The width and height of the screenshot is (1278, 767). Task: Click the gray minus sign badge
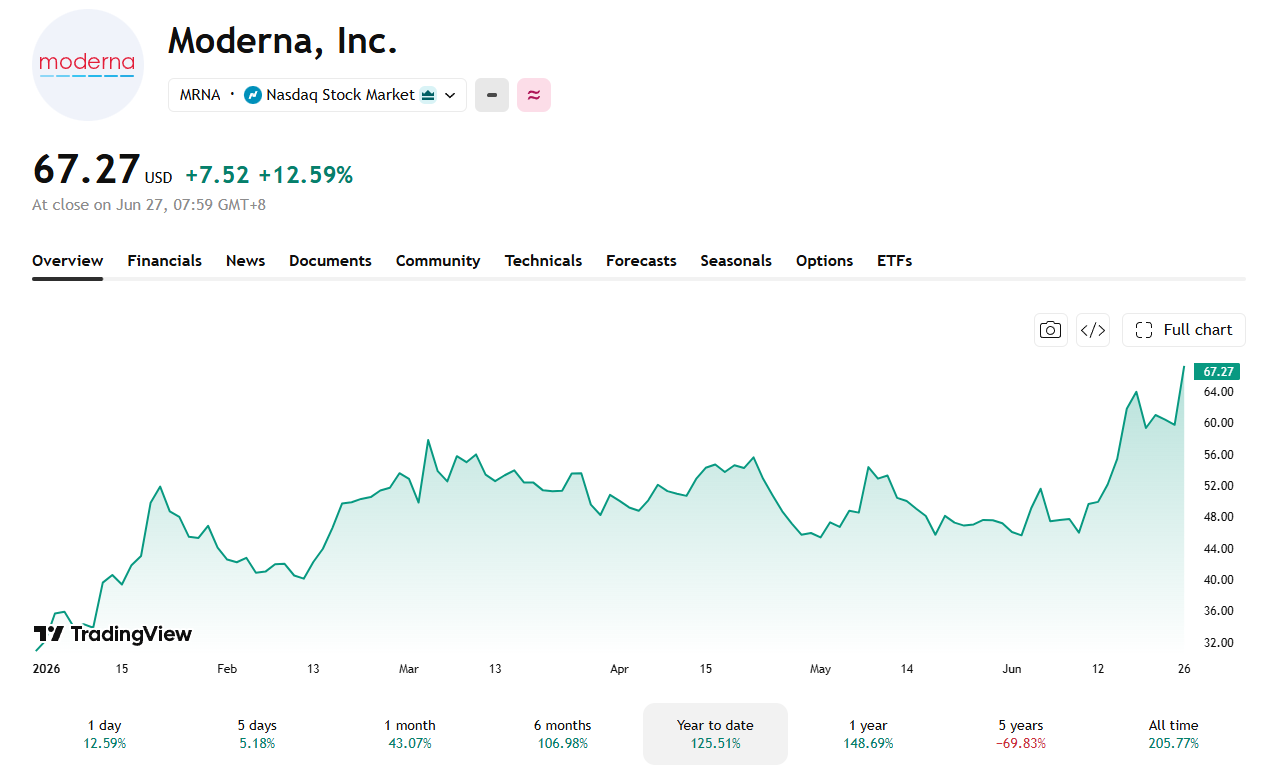pyautogui.click(x=492, y=95)
